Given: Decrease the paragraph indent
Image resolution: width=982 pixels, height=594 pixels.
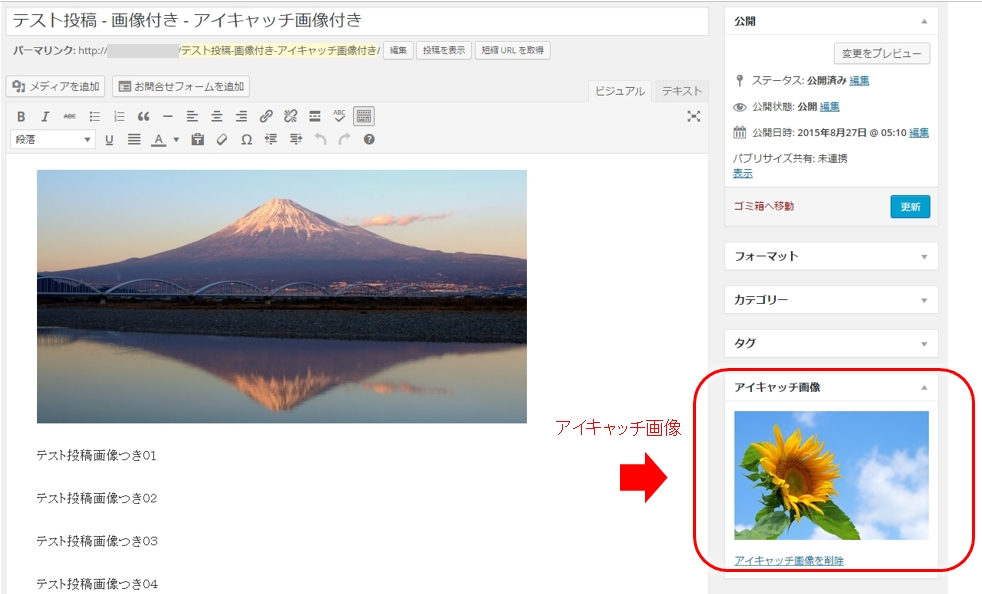Looking at the screenshot, I should click(271, 140).
